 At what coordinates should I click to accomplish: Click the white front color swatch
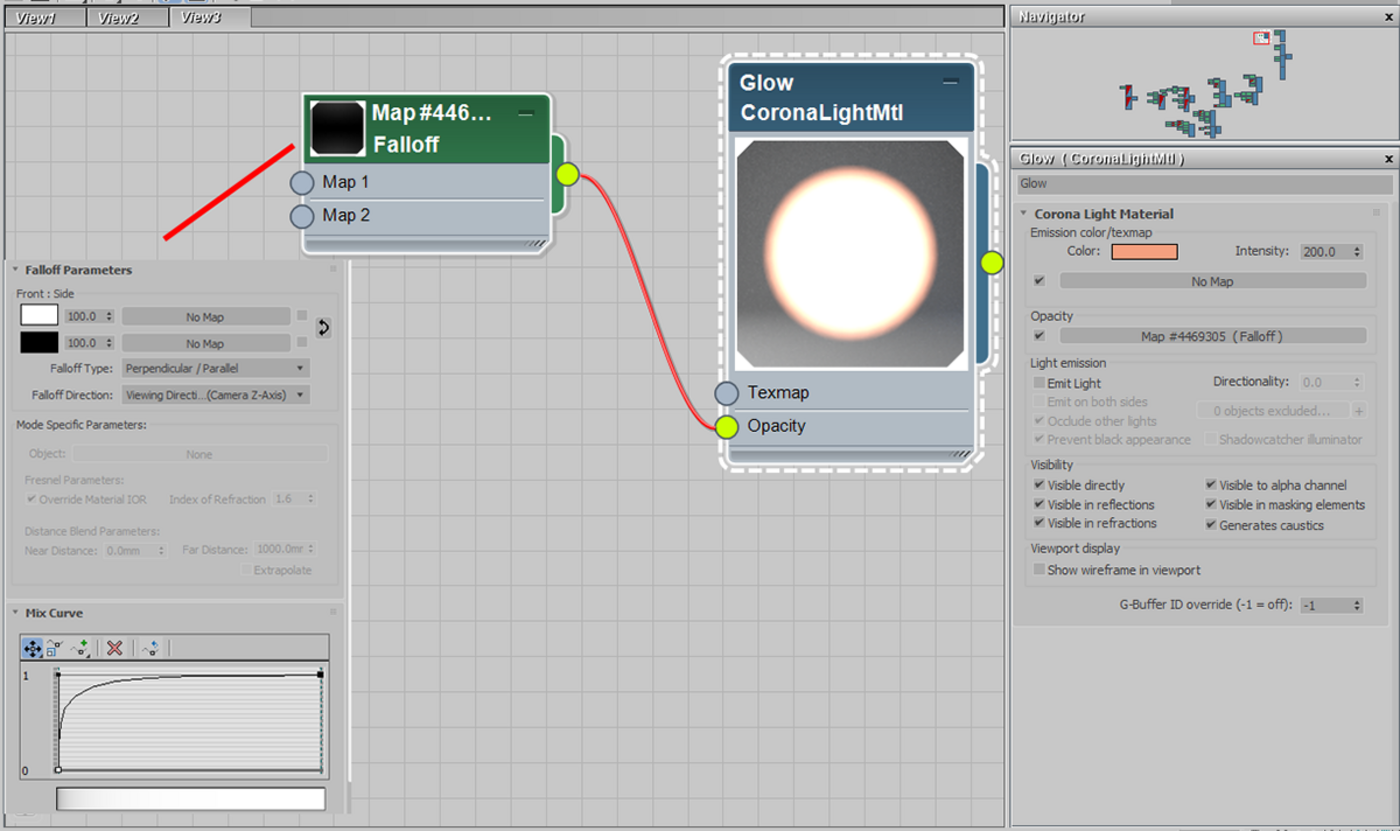(x=40, y=316)
